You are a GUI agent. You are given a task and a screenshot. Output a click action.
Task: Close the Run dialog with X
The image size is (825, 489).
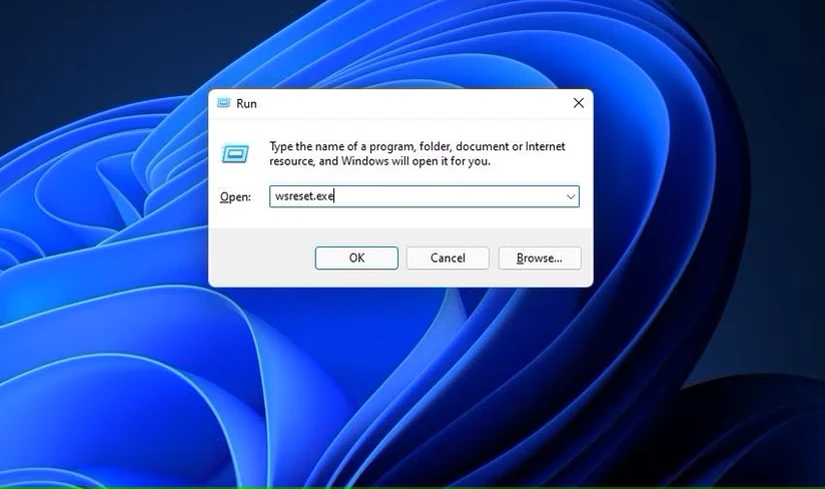tap(578, 103)
